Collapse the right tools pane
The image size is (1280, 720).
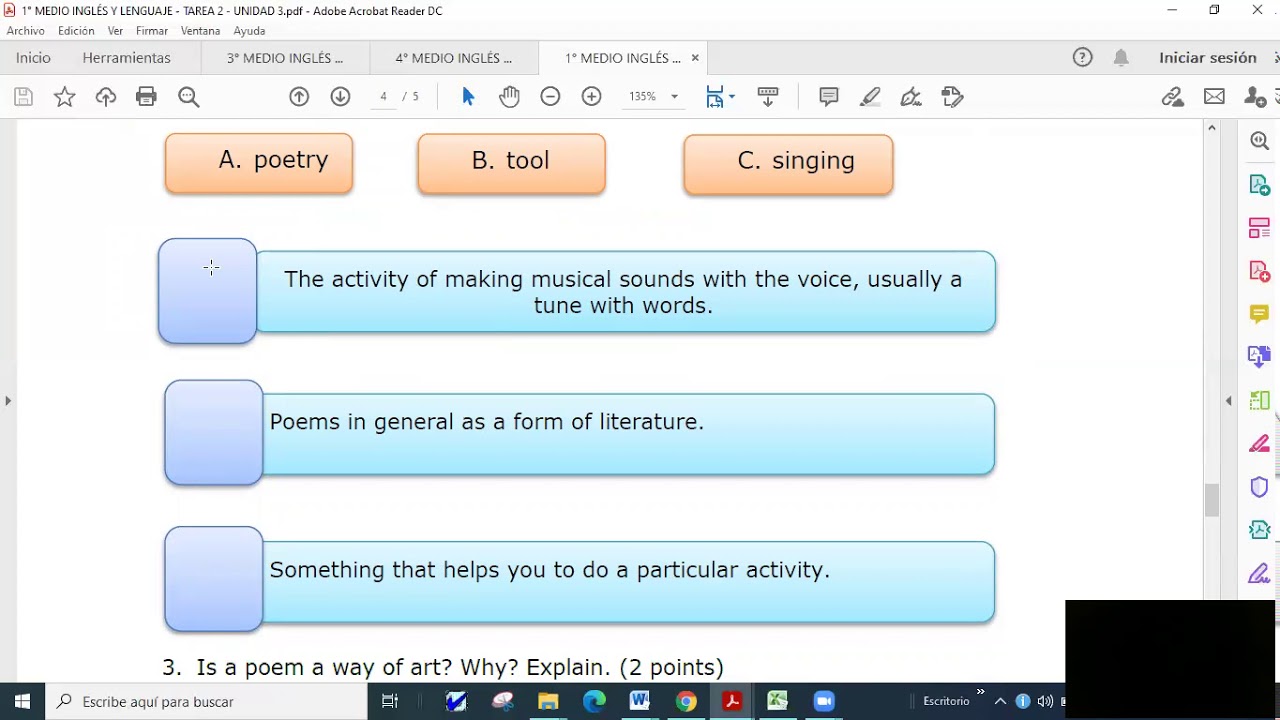(1229, 401)
